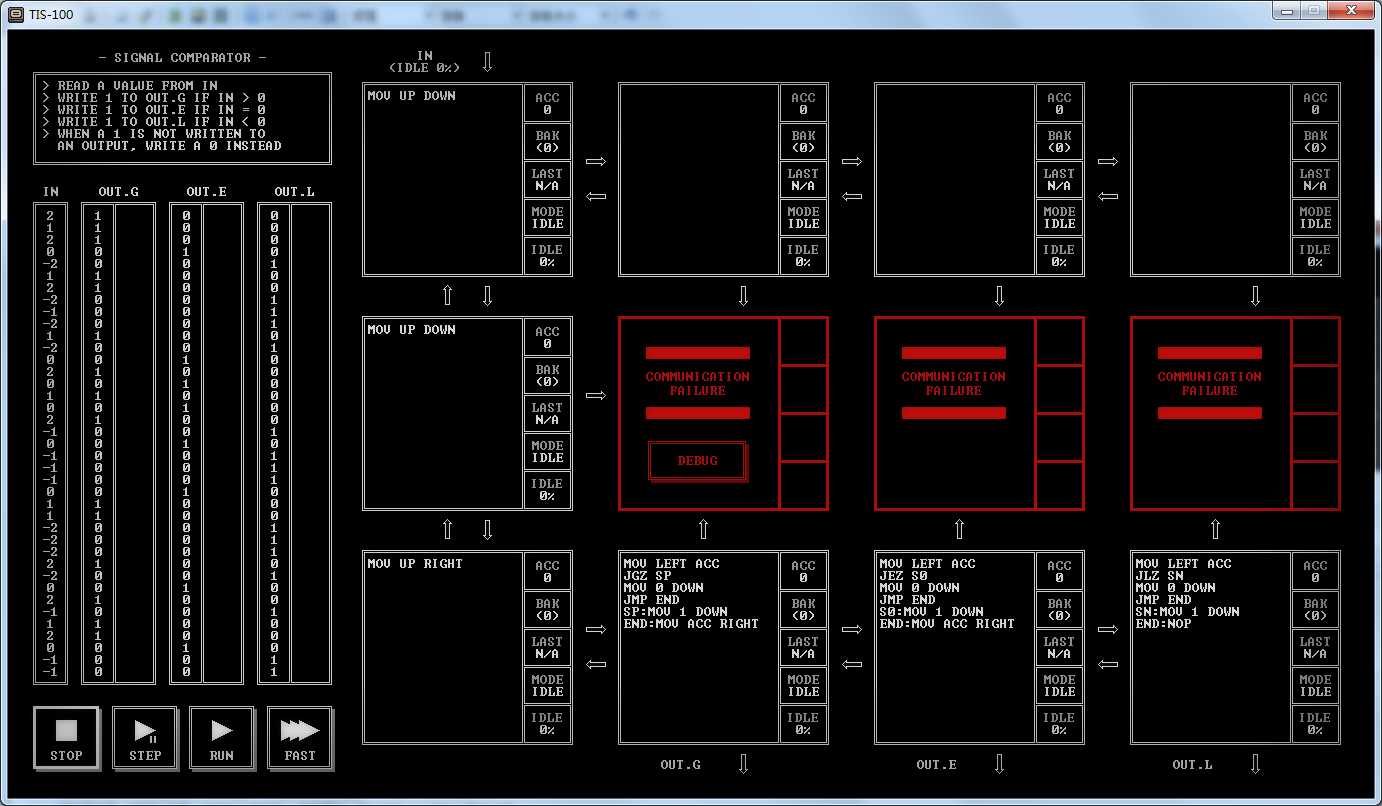Click the IN column header in the data panel
The width and height of the screenshot is (1382, 806).
click(x=51, y=192)
